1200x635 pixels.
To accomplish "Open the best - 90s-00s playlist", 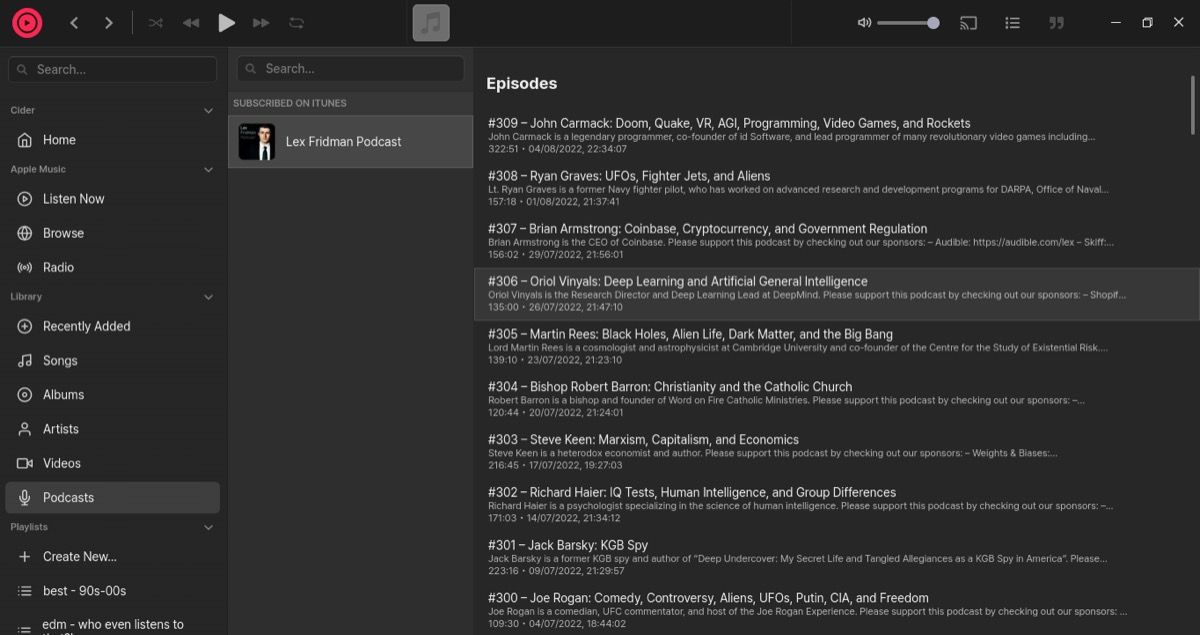I will point(112,590).
